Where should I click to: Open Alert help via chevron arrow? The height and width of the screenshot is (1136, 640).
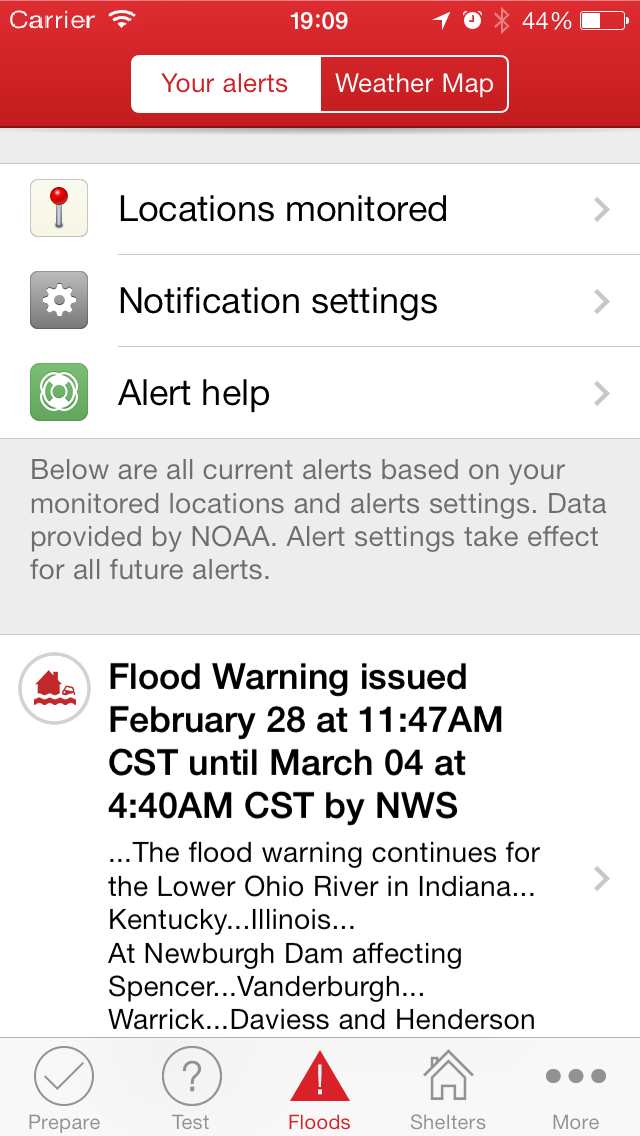tap(601, 393)
